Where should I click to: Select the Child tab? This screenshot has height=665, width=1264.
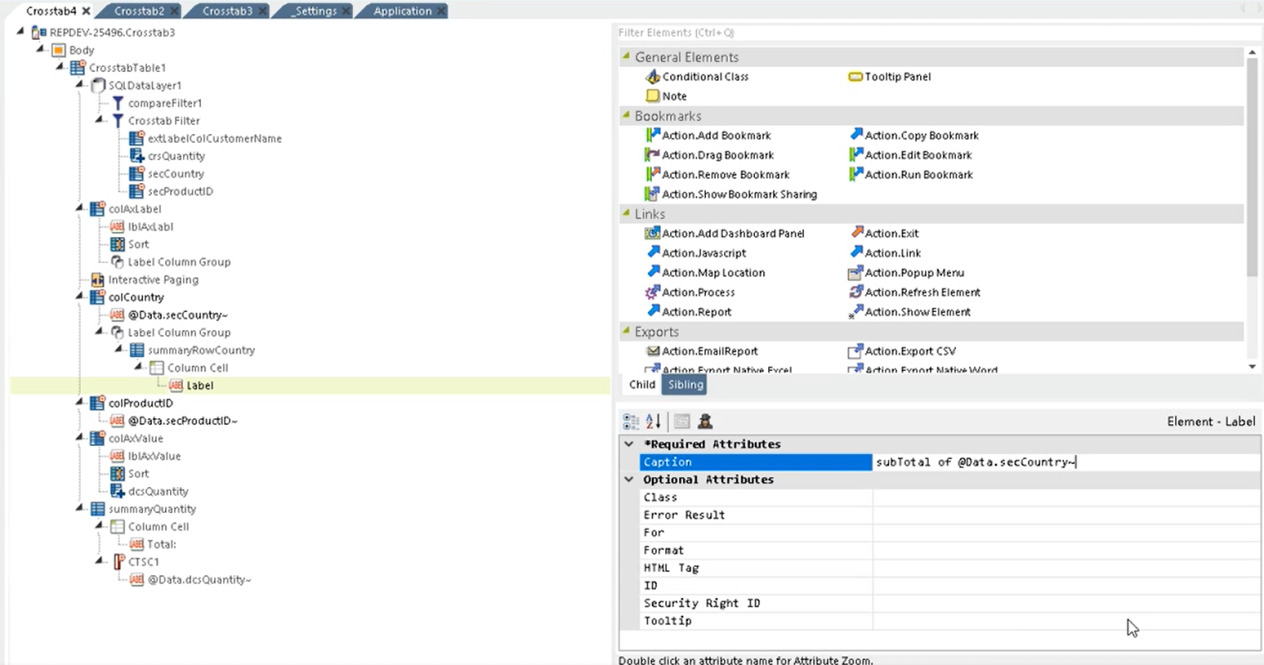tap(641, 385)
